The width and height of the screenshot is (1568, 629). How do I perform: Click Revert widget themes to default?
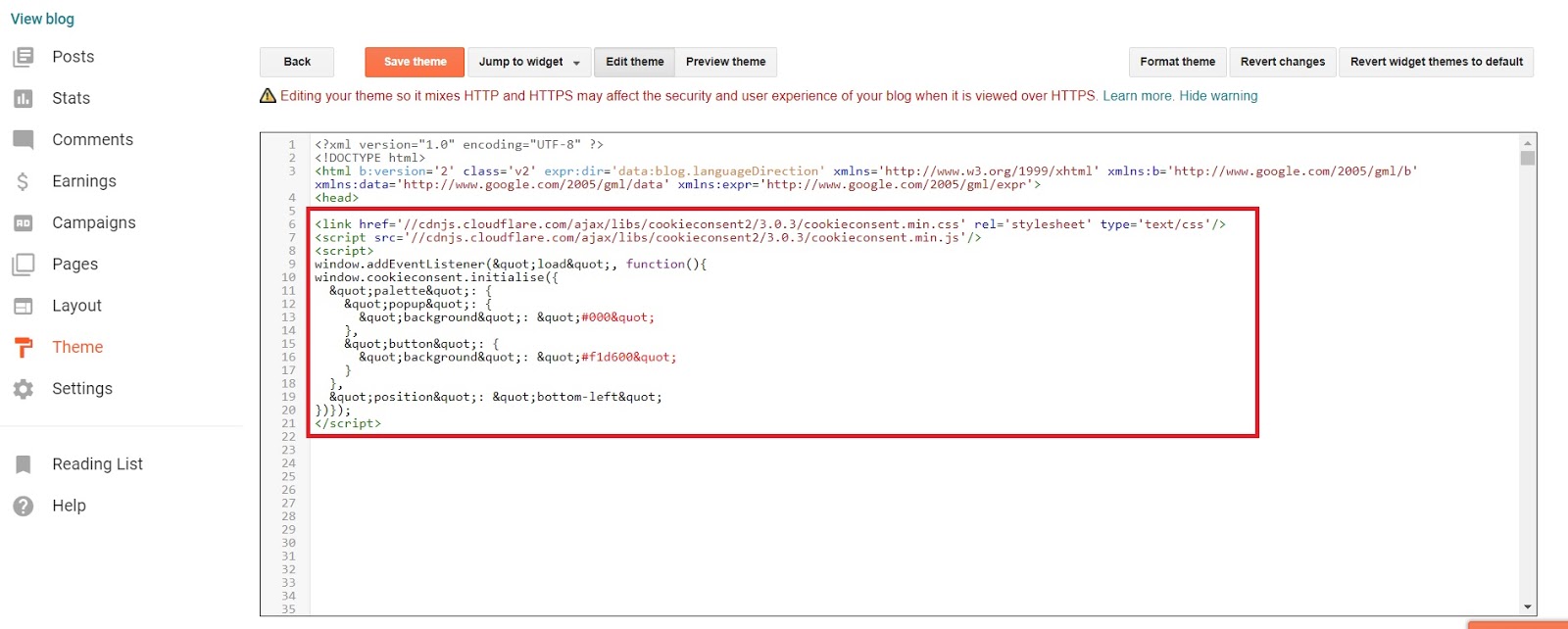click(x=1437, y=62)
